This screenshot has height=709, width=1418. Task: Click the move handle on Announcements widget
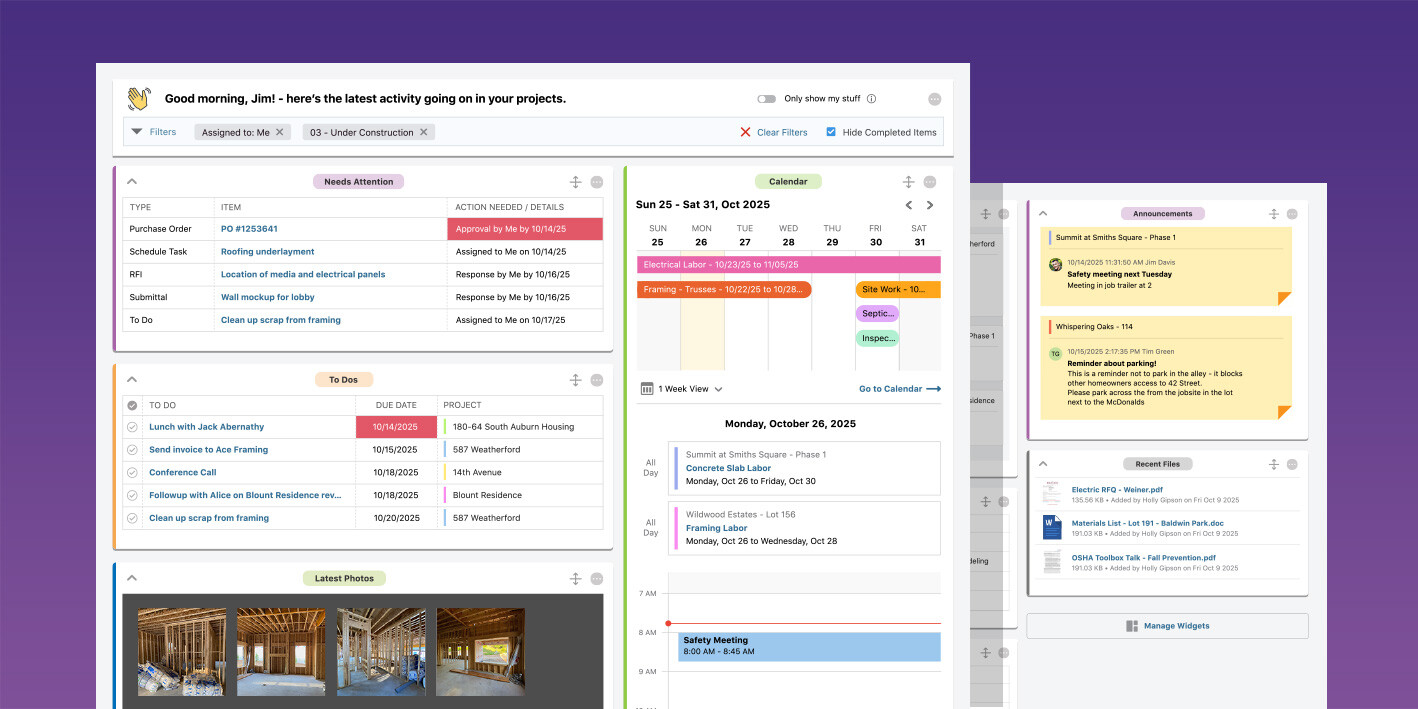click(x=1274, y=214)
